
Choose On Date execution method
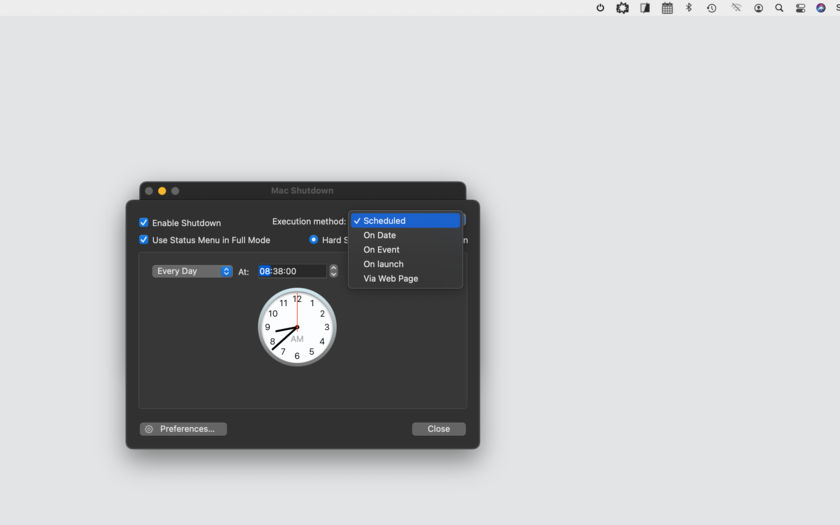pos(406,235)
